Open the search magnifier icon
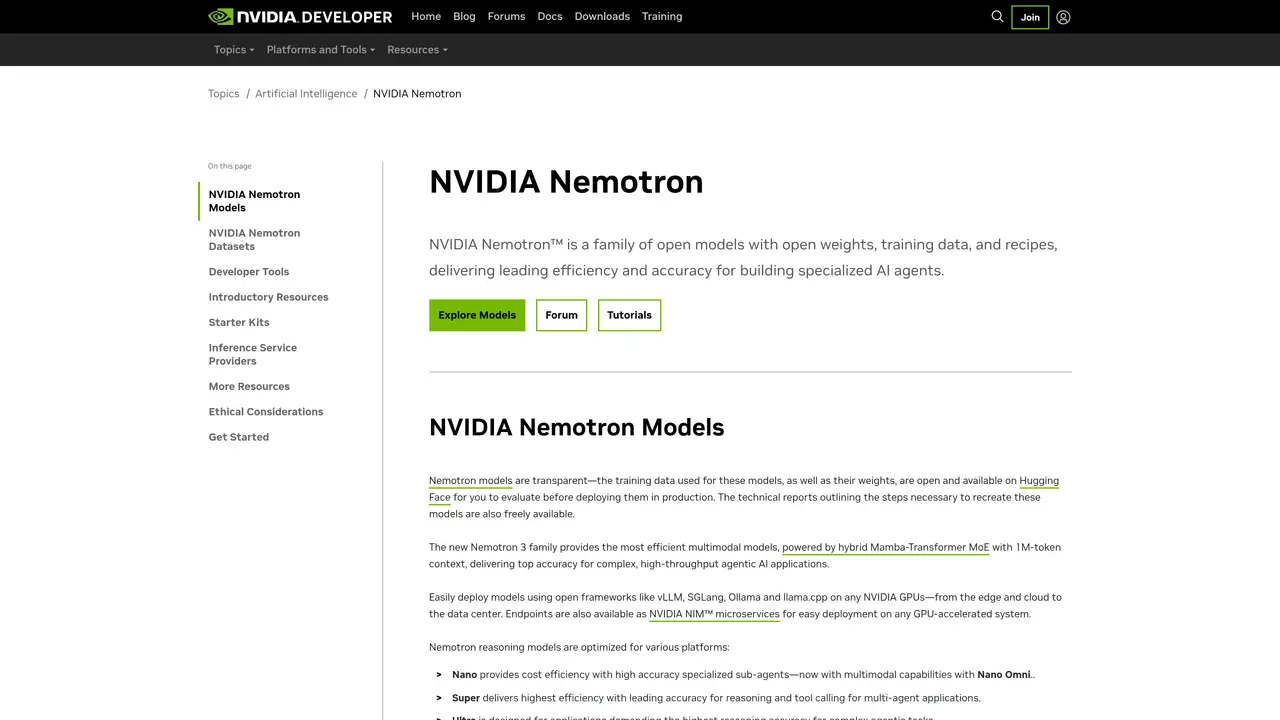 coord(997,16)
